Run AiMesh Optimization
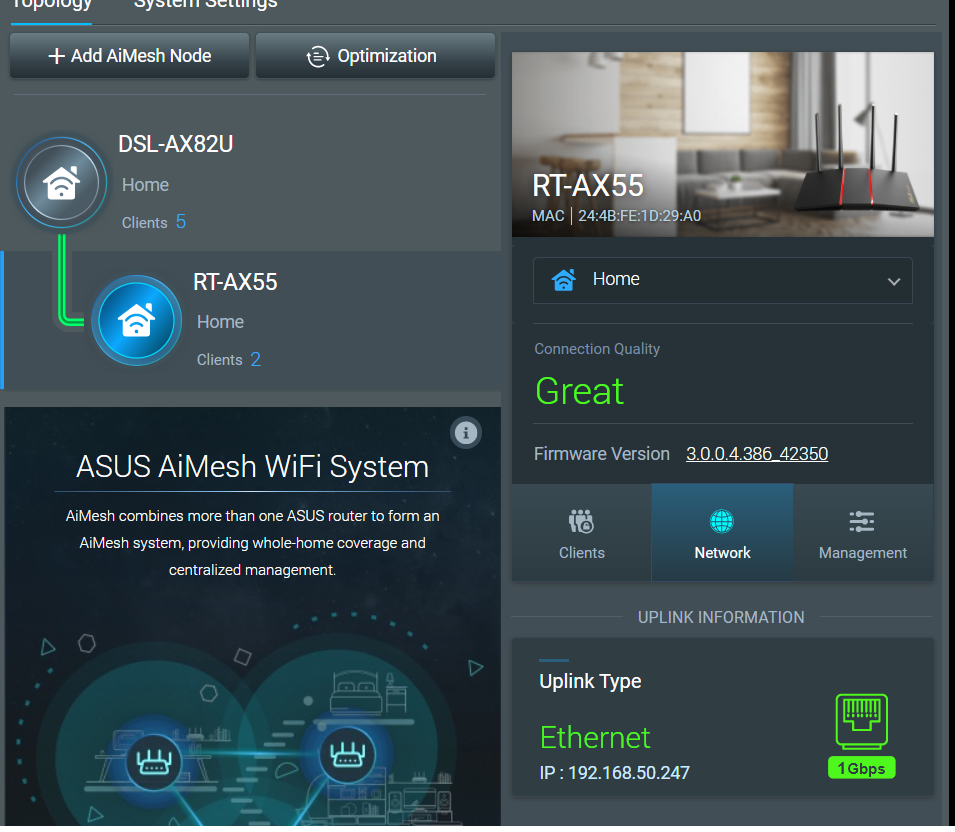Screen dimensions: 955x832 pos(375,55)
